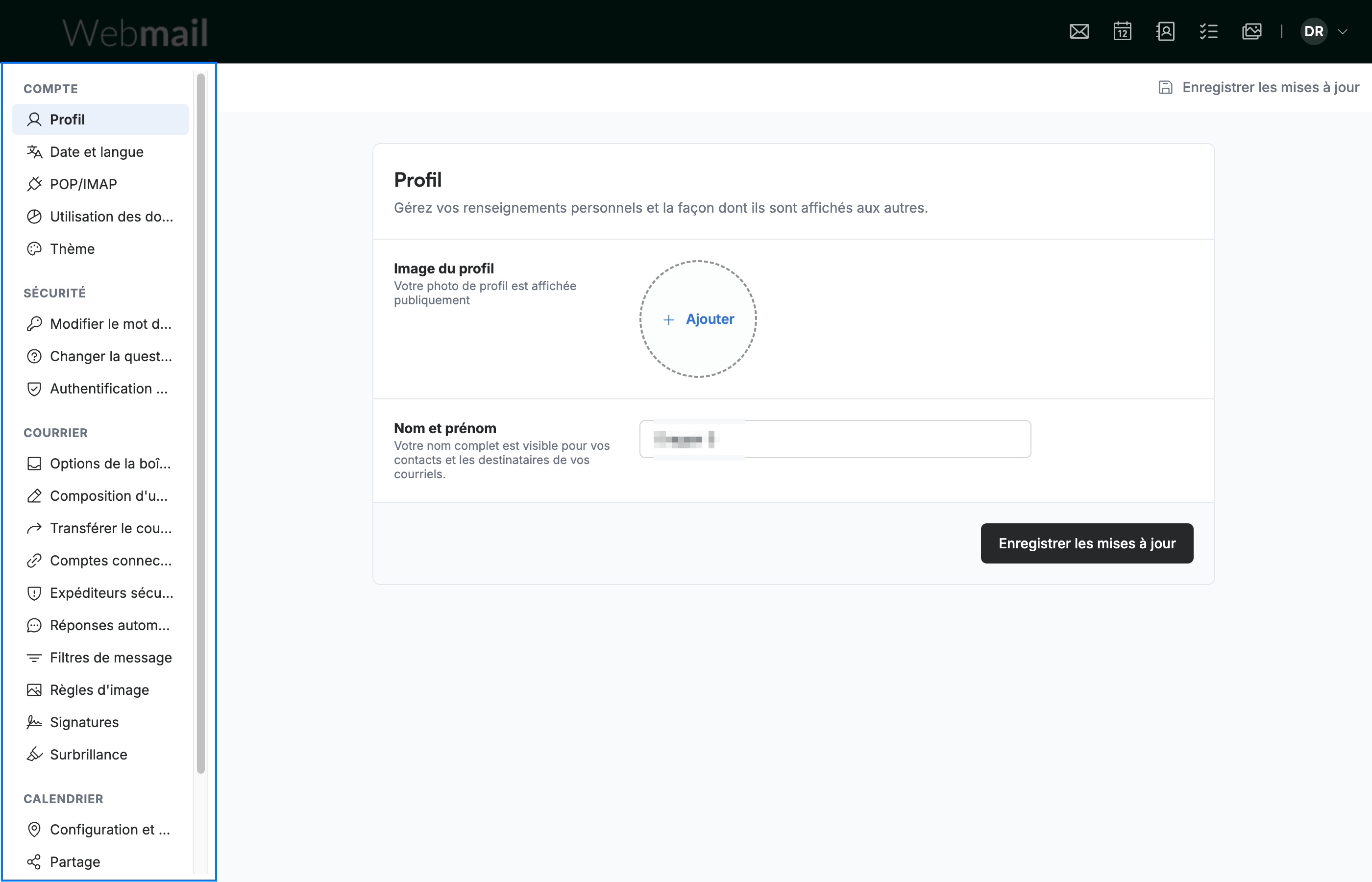The width and height of the screenshot is (1372, 882).
Task: Click the picture icon for Règles d'image
Action: click(x=34, y=689)
